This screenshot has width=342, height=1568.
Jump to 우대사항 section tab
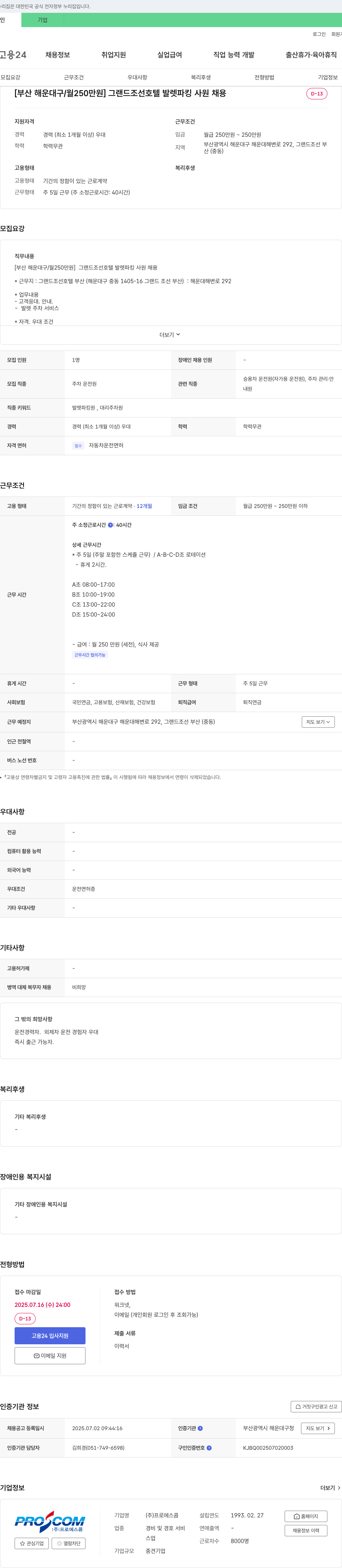pyautogui.click(x=138, y=77)
